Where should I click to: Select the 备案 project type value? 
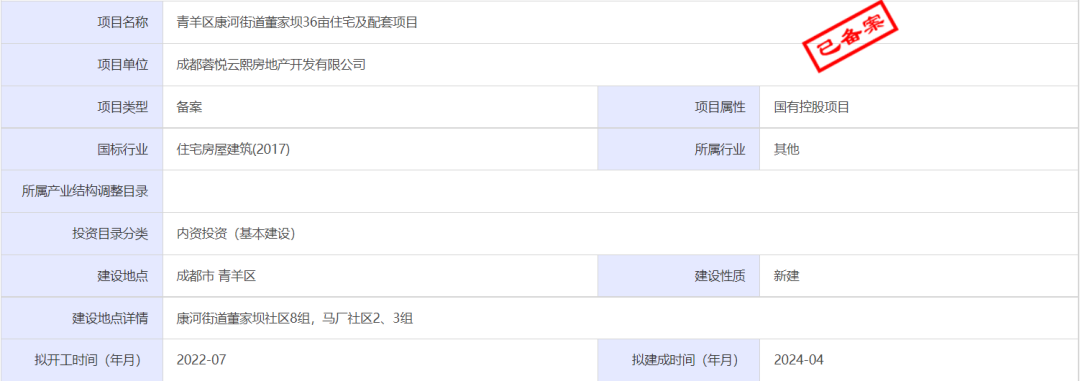click(189, 107)
